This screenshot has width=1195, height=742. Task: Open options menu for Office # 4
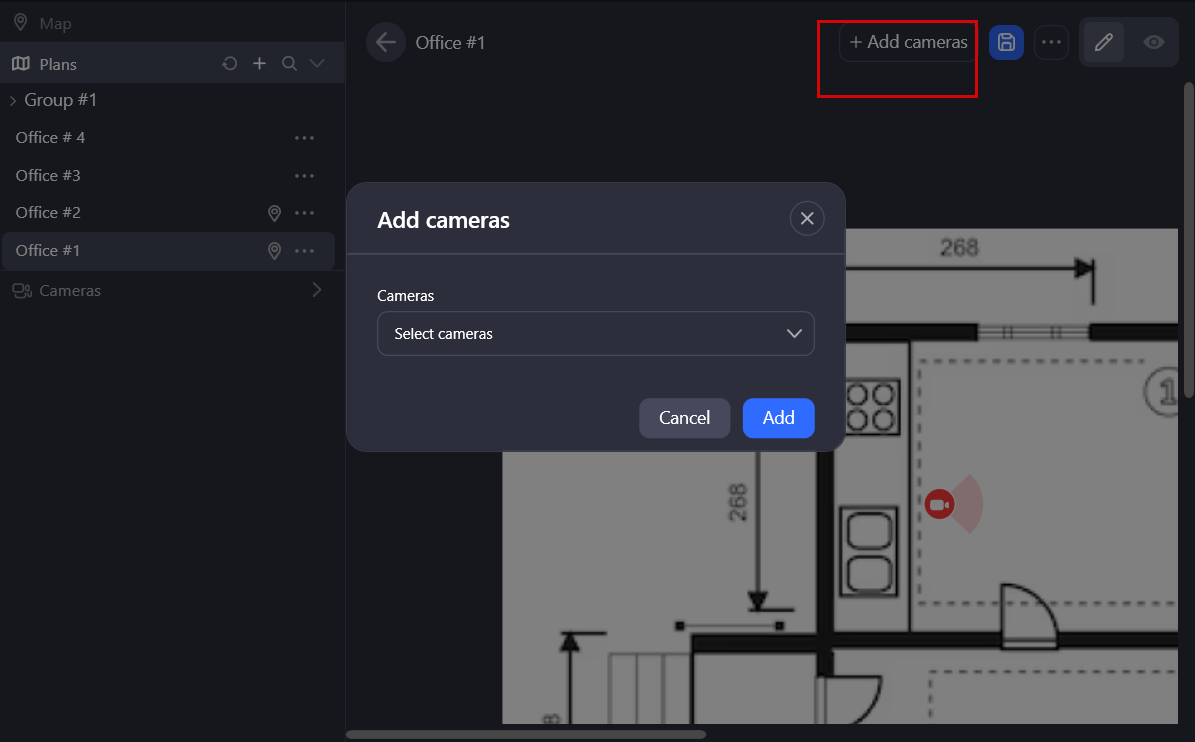click(x=305, y=138)
